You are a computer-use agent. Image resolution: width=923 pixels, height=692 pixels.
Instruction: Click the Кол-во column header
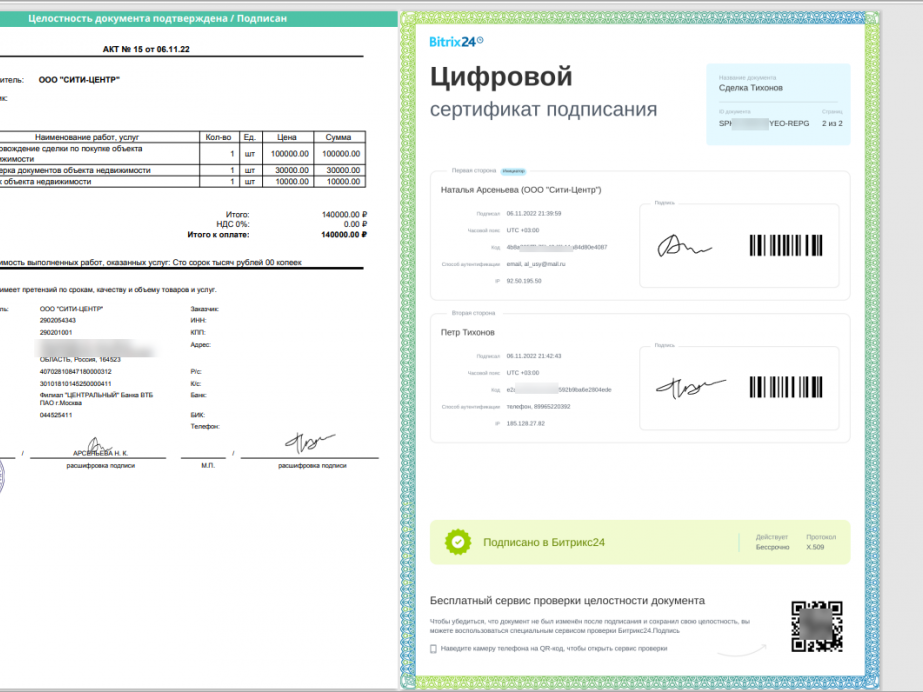pos(218,137)
